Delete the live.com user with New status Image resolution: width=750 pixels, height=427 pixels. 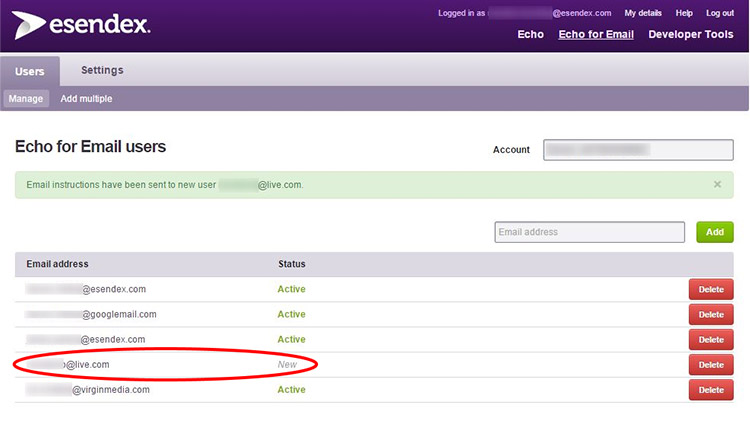pyautogui.click(x=711, y=365)
